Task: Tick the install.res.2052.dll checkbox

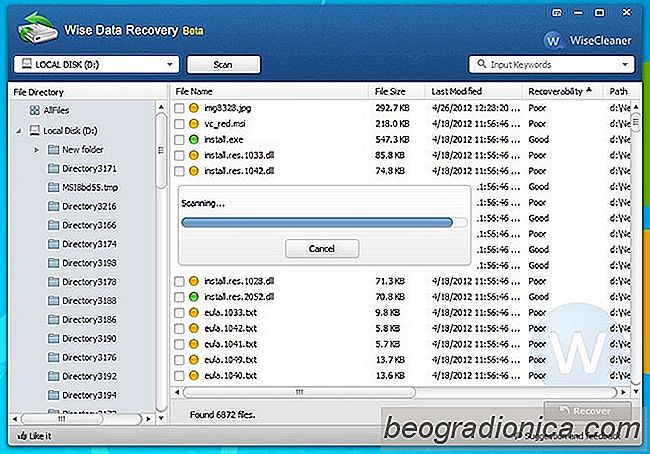Action: coord(179,297)
